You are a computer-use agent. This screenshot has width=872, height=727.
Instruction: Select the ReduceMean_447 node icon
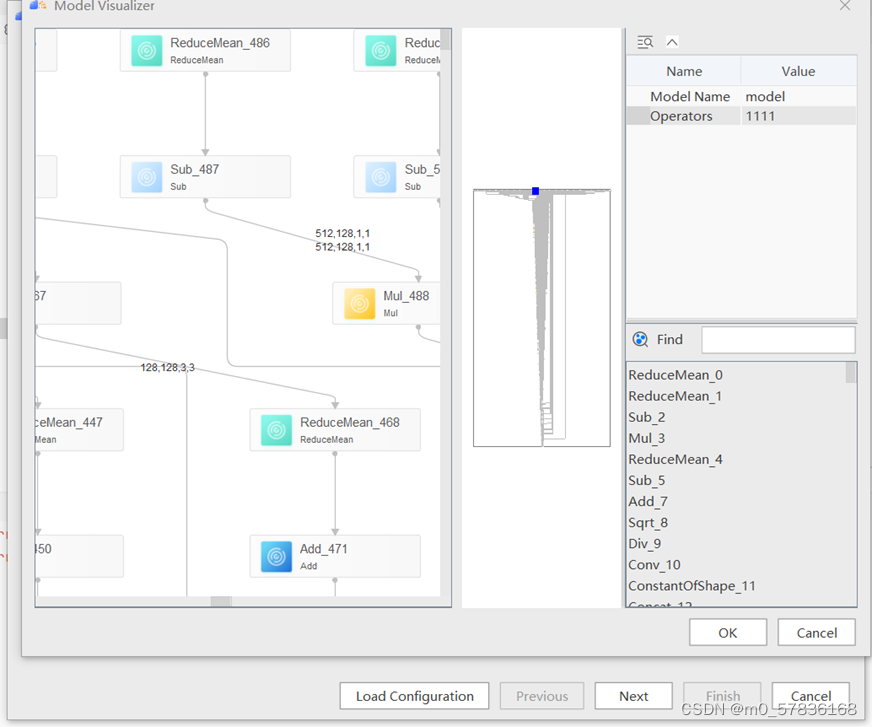tap(38, 429)
